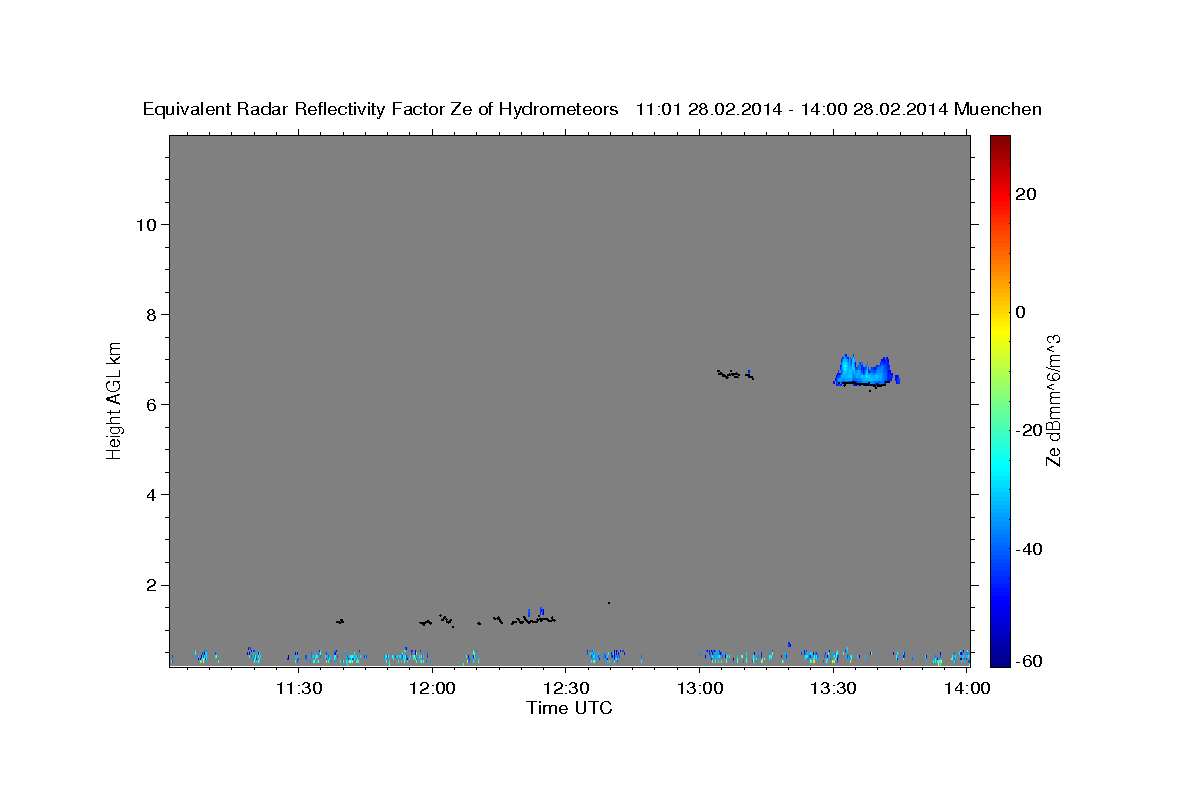
Task: Click the colorbar label '-40'
Action: (1027, 548)
